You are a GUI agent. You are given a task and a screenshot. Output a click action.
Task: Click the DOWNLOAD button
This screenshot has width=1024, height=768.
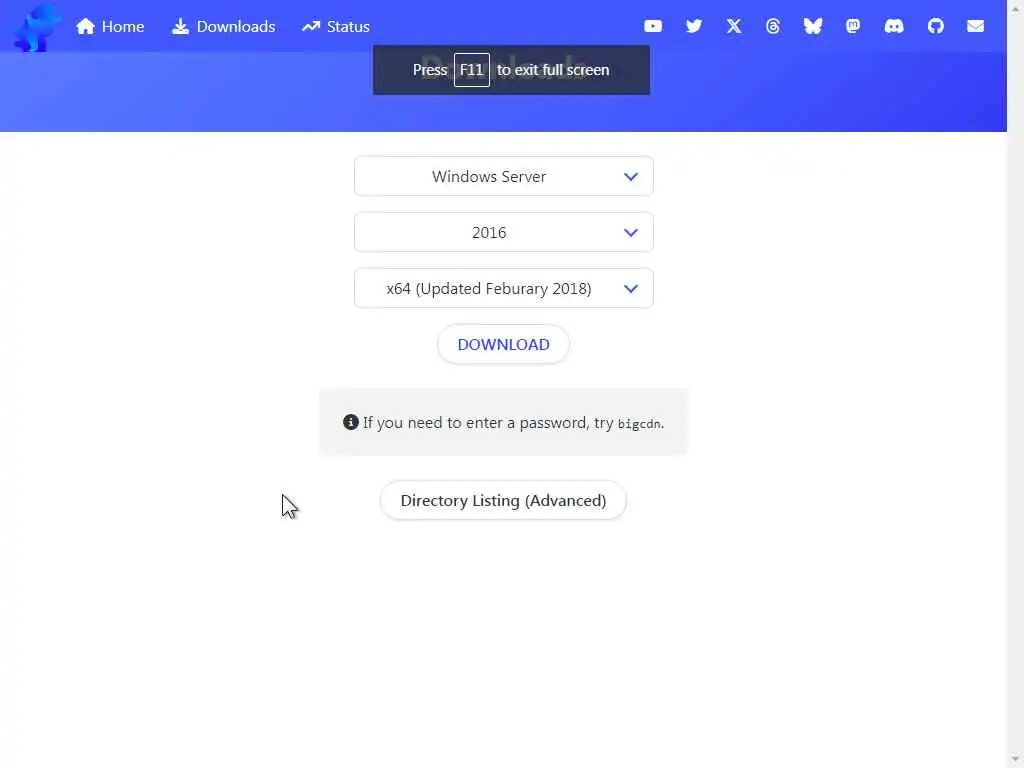point(504,344)
